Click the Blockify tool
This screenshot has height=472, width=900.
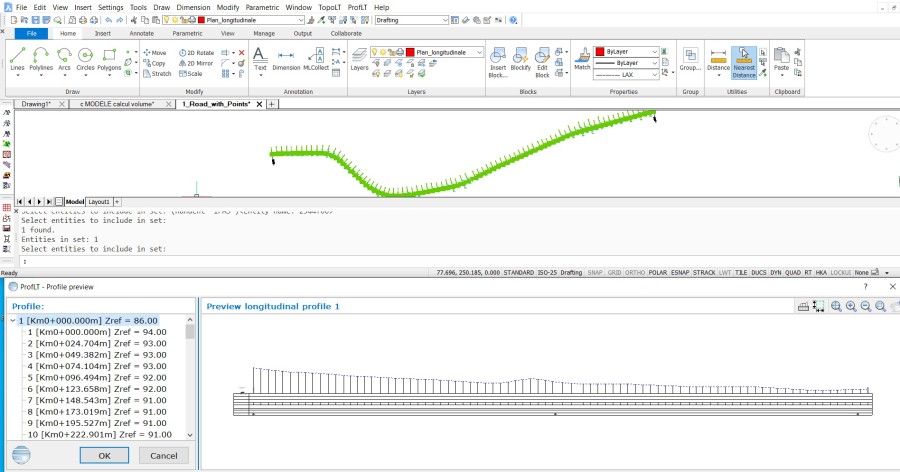(521, 59)
